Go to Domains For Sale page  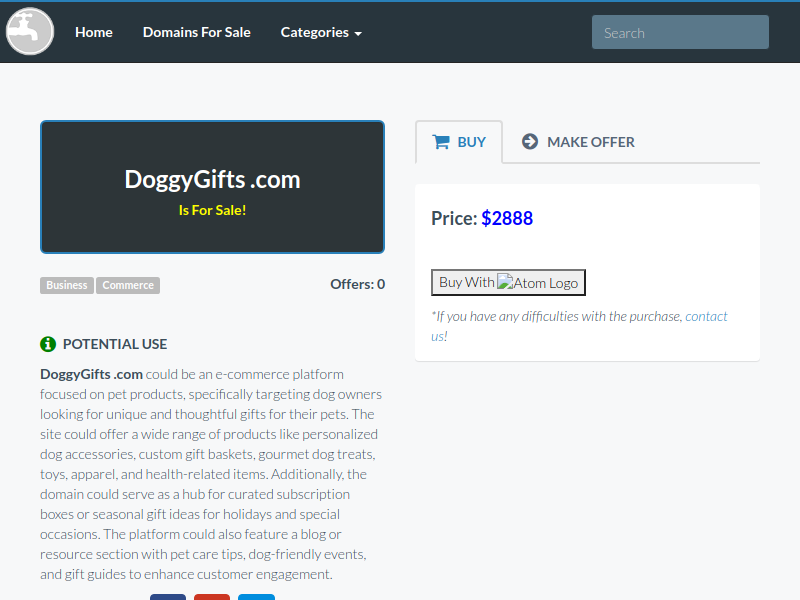pos(197,32)
